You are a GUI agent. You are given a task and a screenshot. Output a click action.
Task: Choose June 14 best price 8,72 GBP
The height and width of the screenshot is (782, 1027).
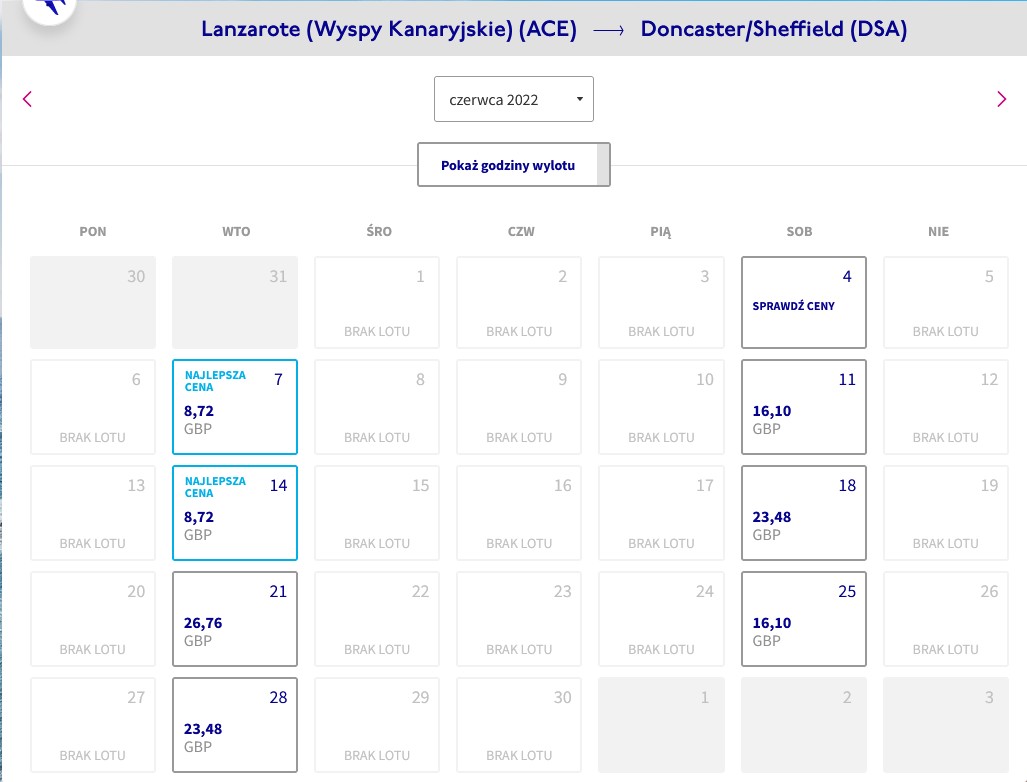(x=234, y=513)
